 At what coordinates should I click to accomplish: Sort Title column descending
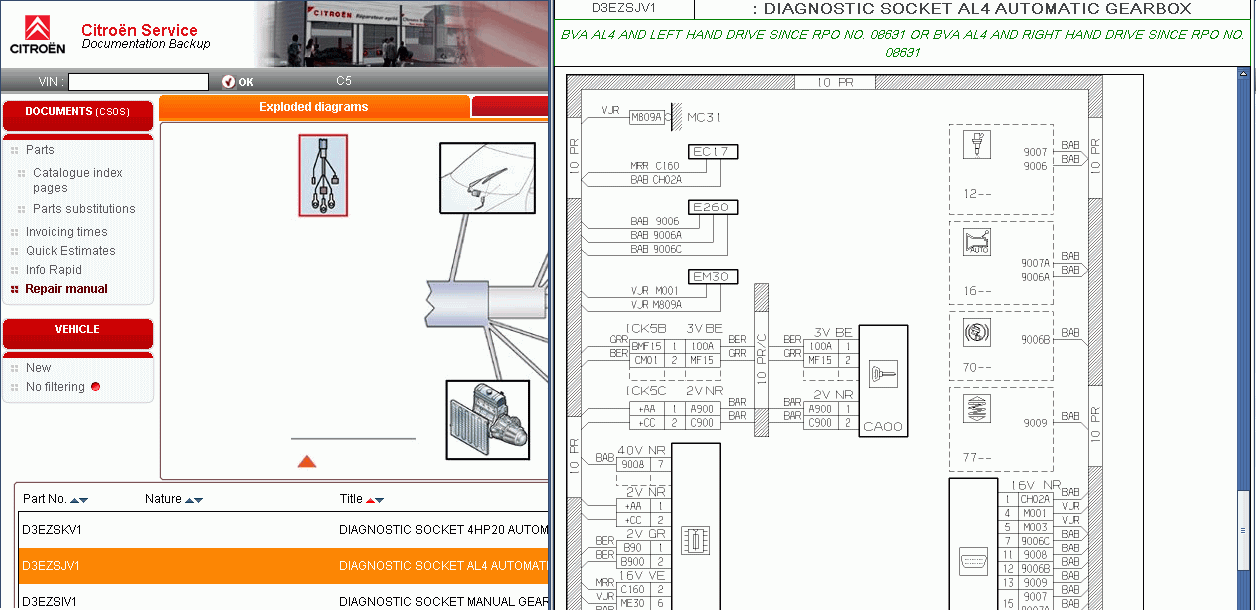379,500
